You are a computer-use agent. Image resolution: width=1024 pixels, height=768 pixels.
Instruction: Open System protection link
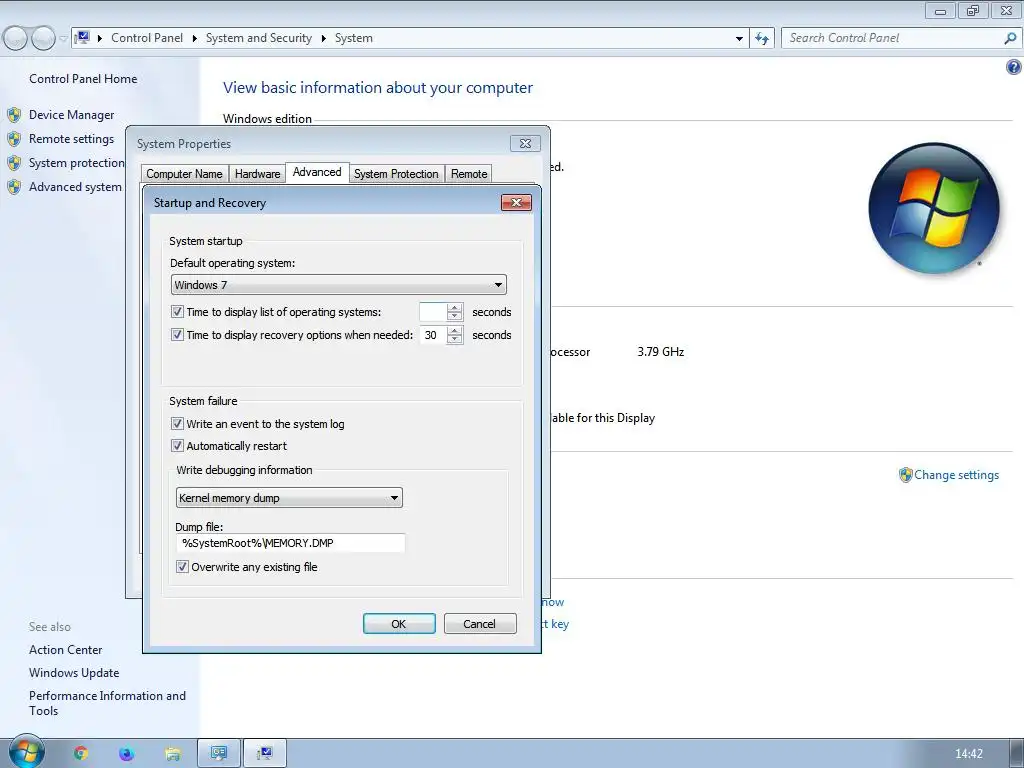tap(76, 163)
